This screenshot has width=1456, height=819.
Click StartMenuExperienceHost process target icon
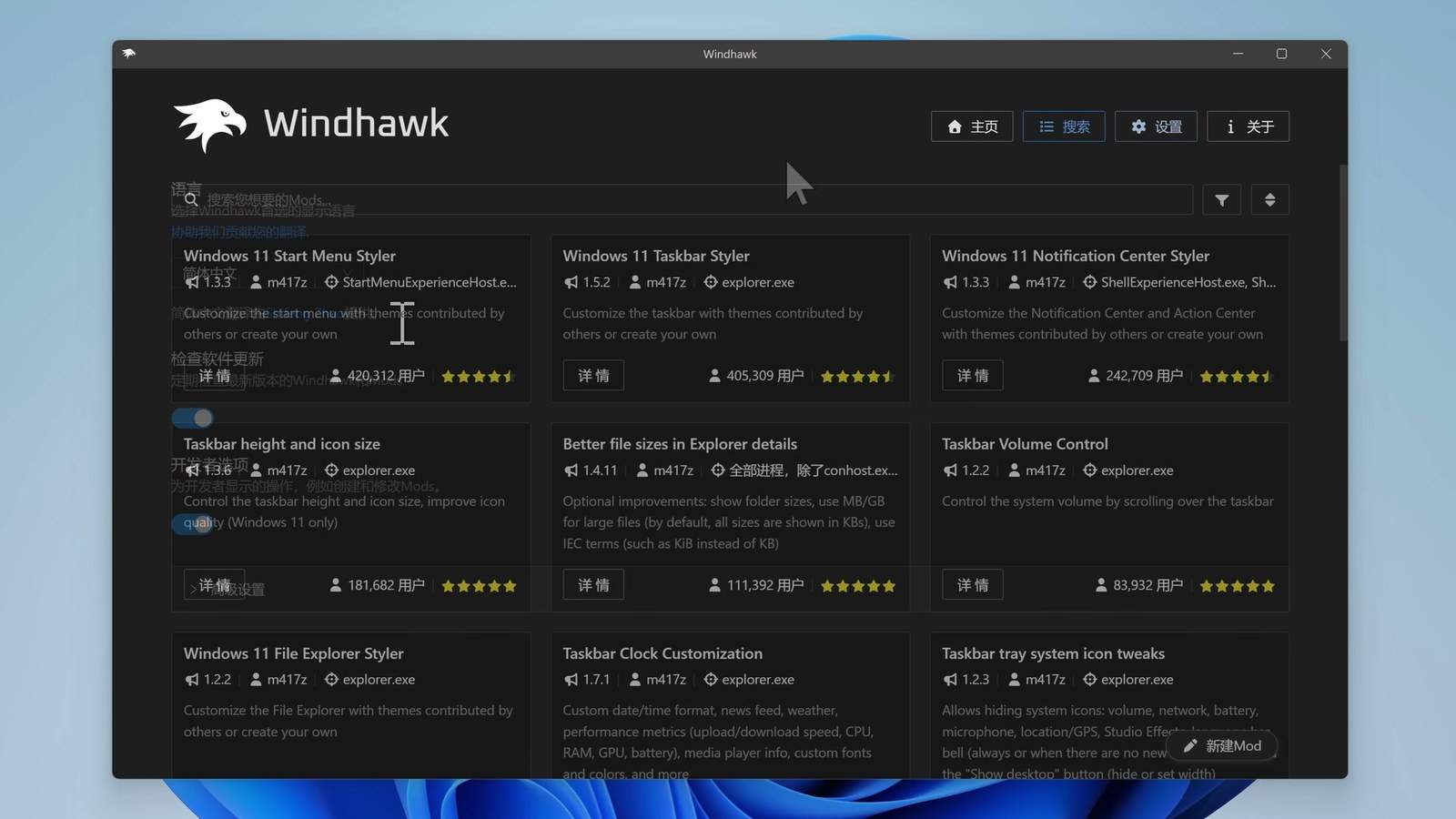331,282
